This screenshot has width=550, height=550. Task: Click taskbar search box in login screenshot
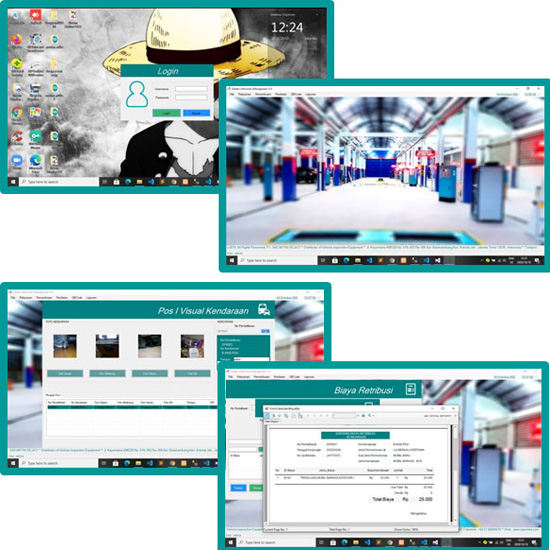tap(59, 182)
